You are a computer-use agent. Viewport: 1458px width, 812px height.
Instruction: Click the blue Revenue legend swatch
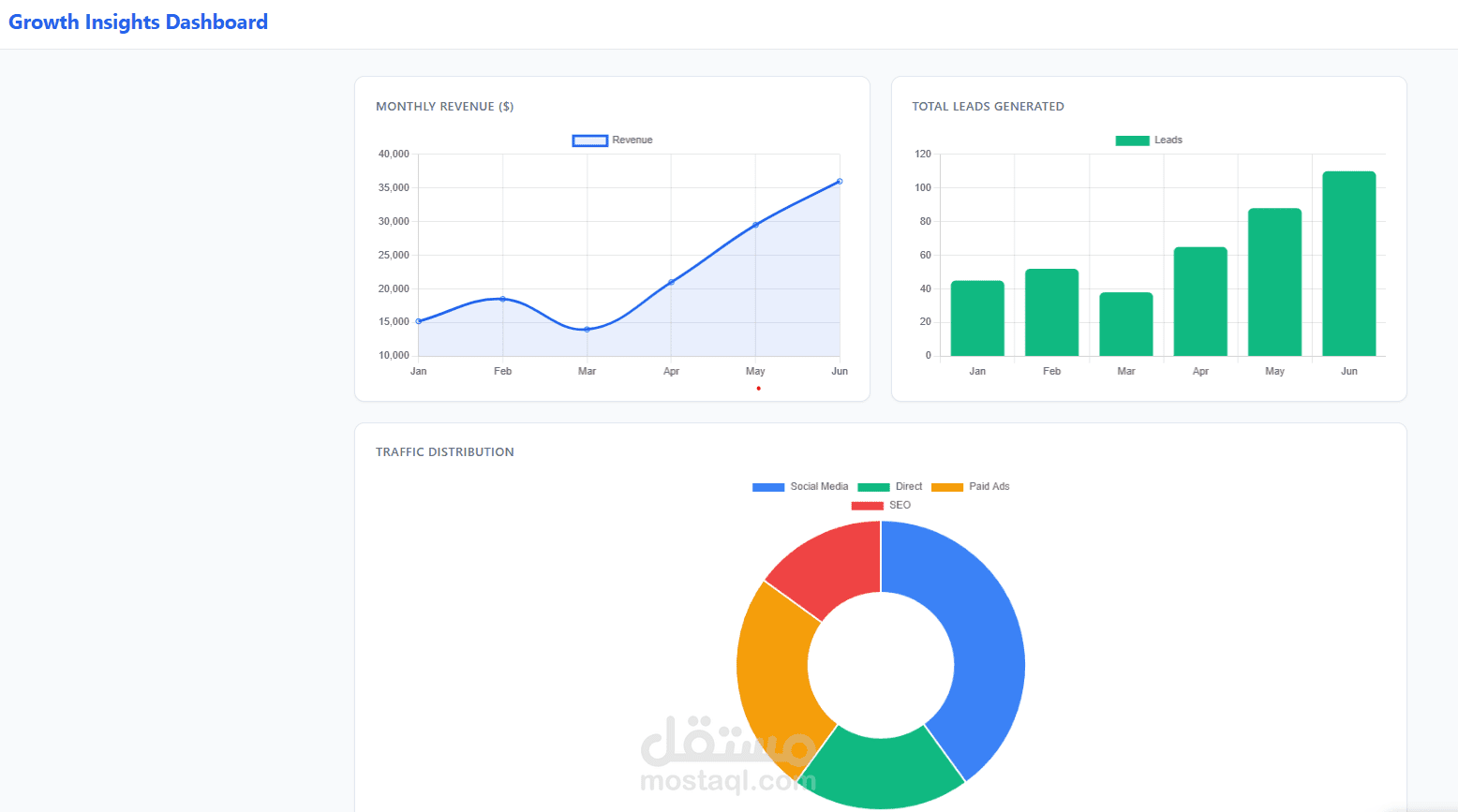[x=588, y=140]
